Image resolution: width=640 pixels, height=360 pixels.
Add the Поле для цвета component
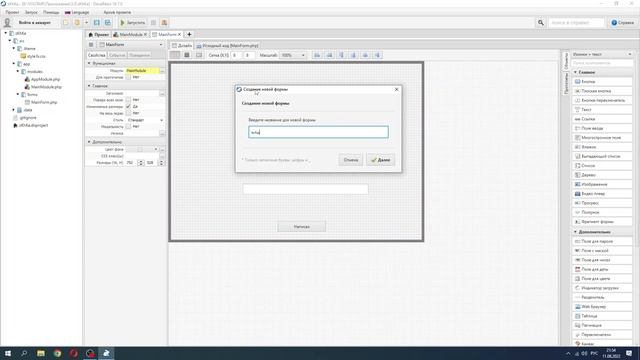[602, 279]
